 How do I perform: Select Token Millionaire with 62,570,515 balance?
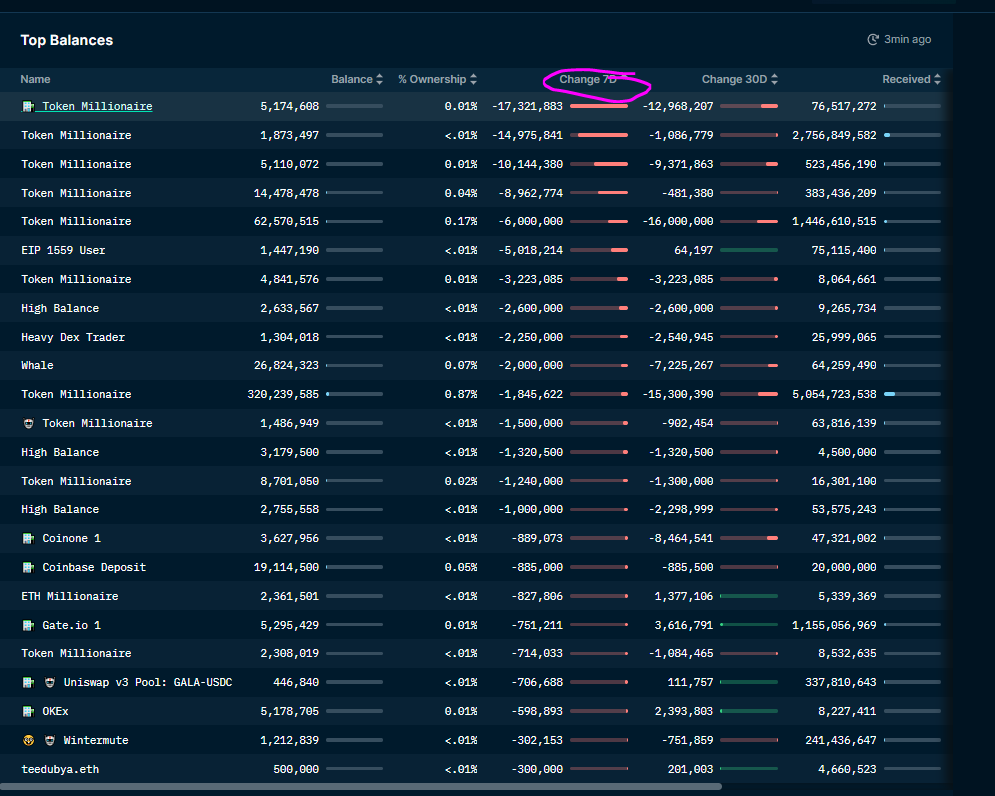pos(76,222)
